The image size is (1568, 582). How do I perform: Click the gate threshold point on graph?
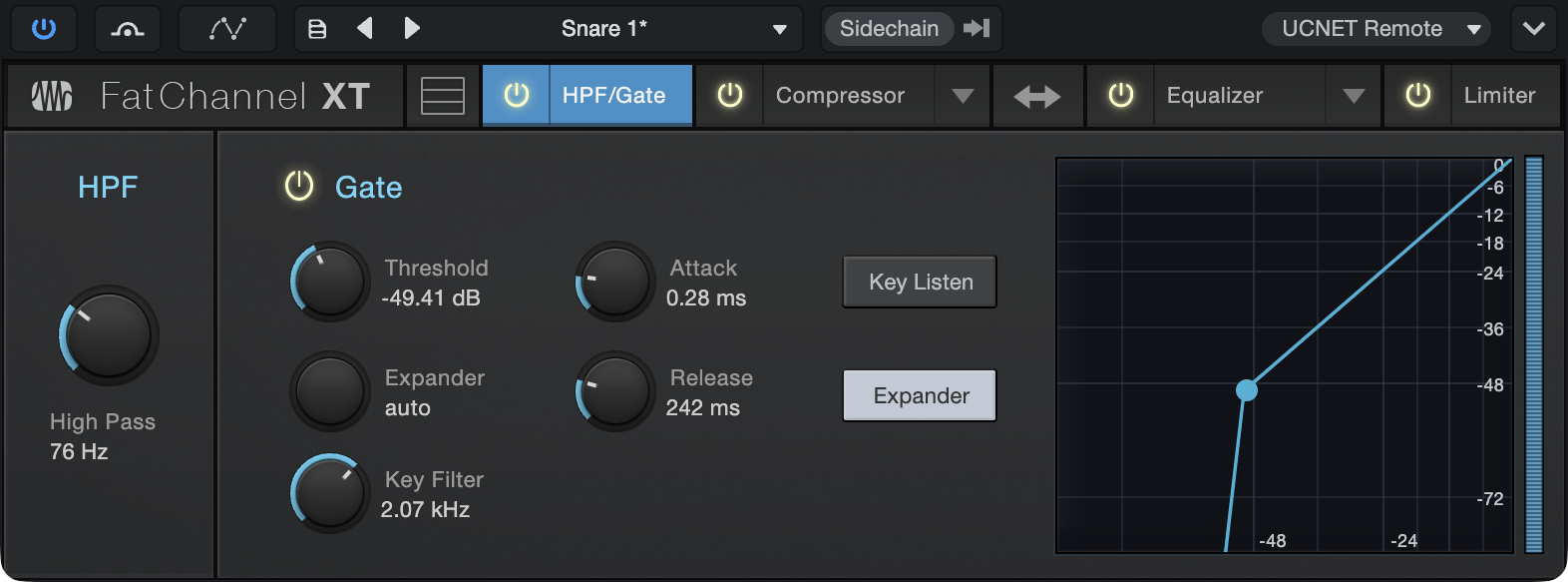coord(1247,390)
